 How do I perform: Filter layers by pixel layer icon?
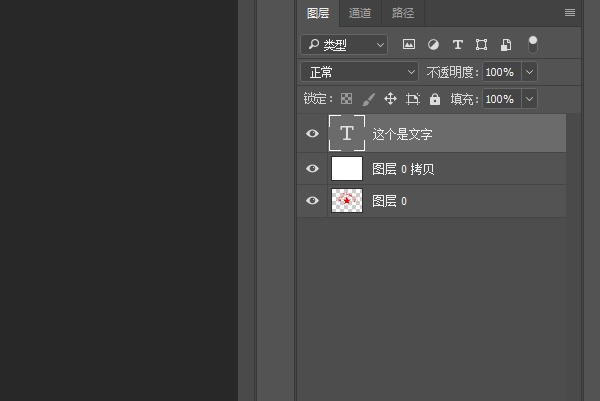point(409,45)
